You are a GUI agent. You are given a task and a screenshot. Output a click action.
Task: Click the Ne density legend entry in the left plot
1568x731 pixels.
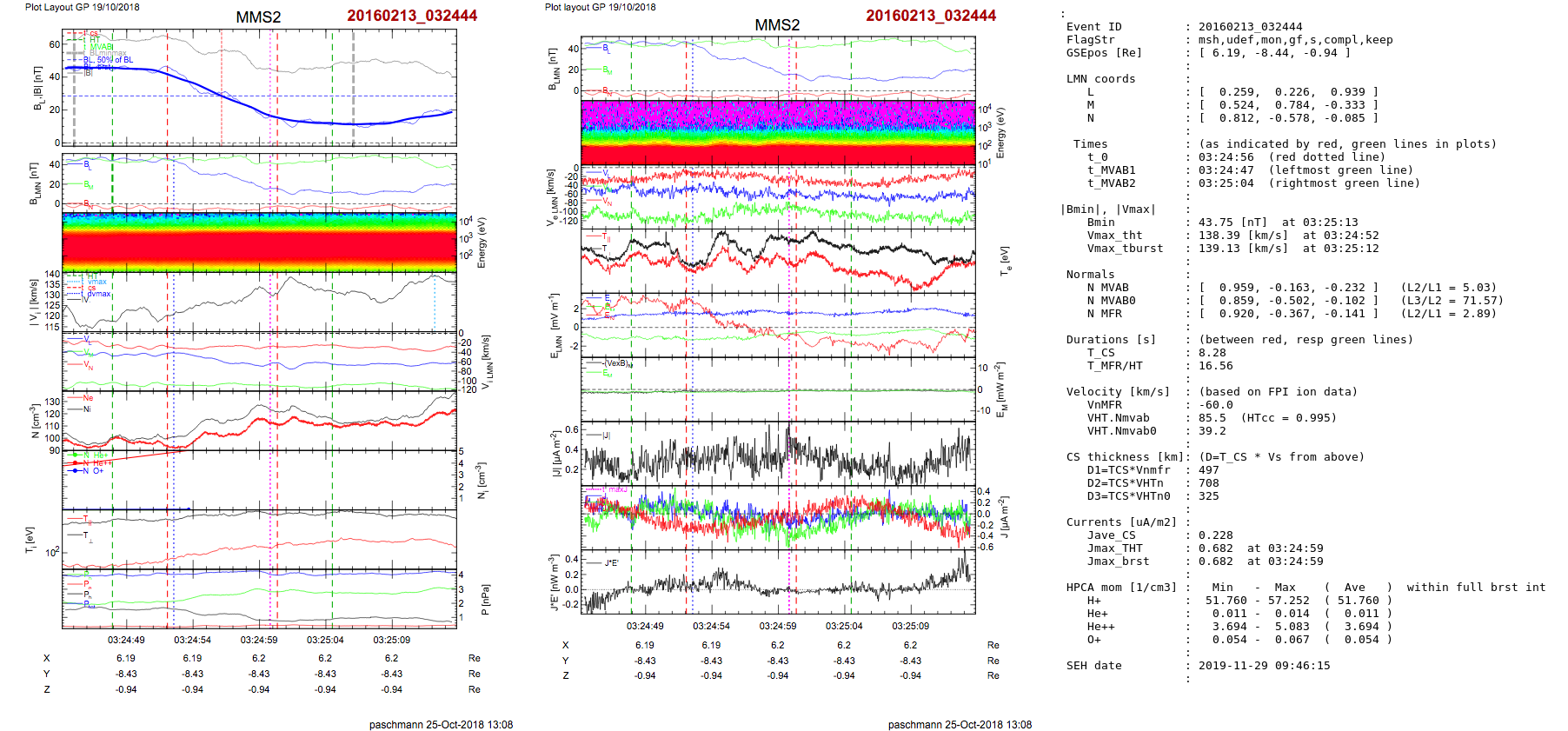87,398
